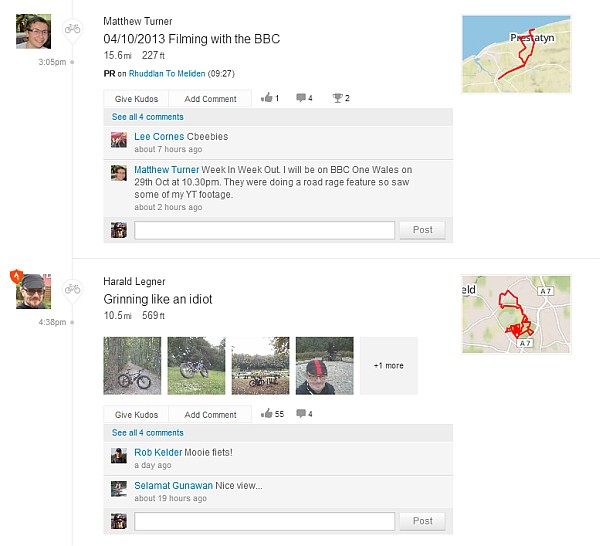Open the Prestatyn route map thumbnail
Screen dimensions: 600x546
(516, 54)
